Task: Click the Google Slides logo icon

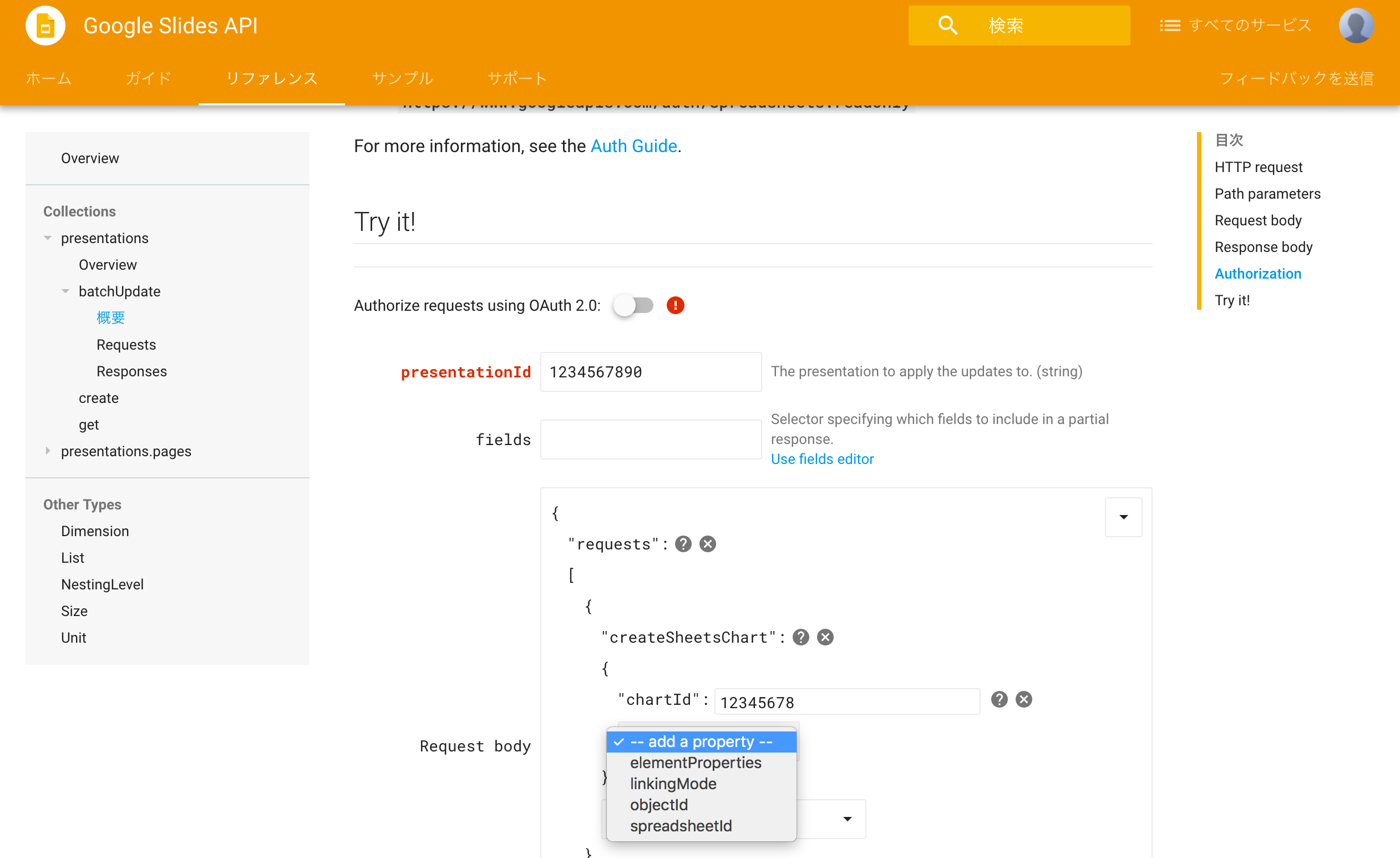Action: pos(45,26)
